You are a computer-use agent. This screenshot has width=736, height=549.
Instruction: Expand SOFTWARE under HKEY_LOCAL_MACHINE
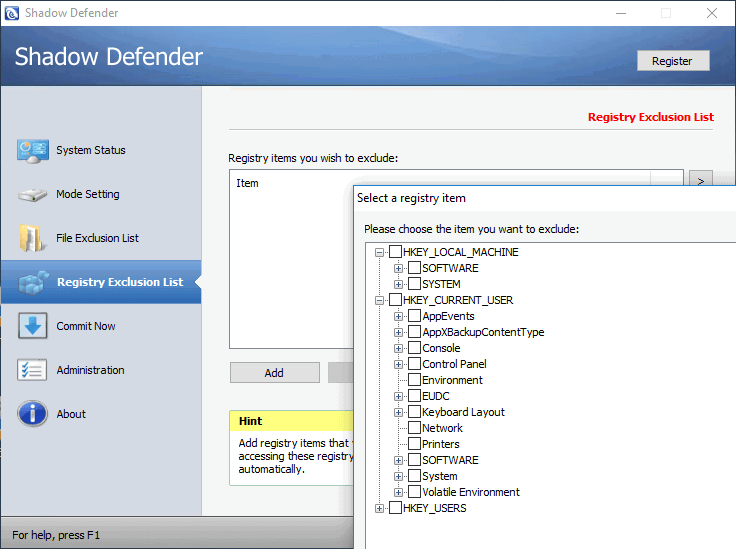(398, 268)
